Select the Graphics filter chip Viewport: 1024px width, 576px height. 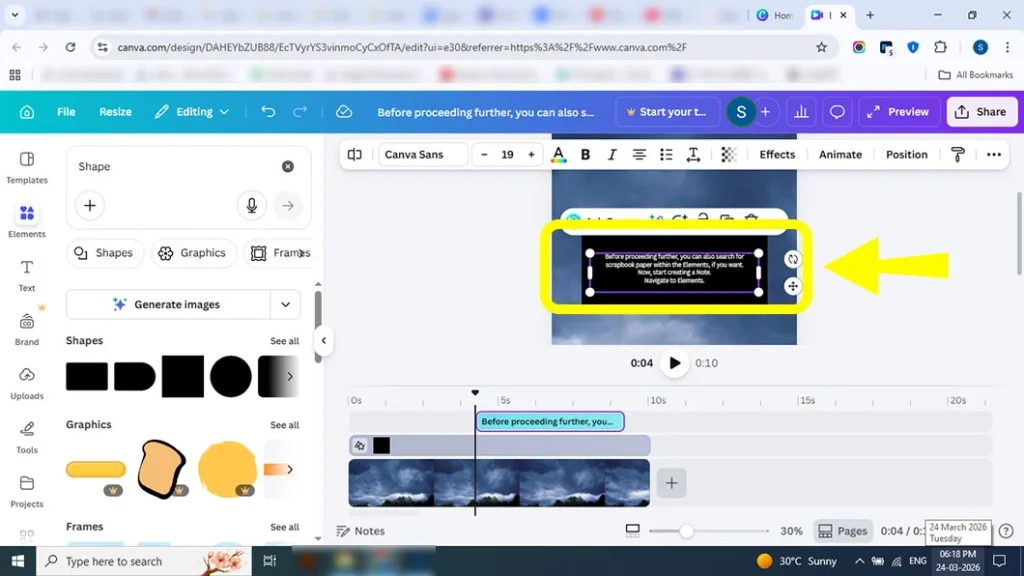pyautogui.click(x=194, y=253)
